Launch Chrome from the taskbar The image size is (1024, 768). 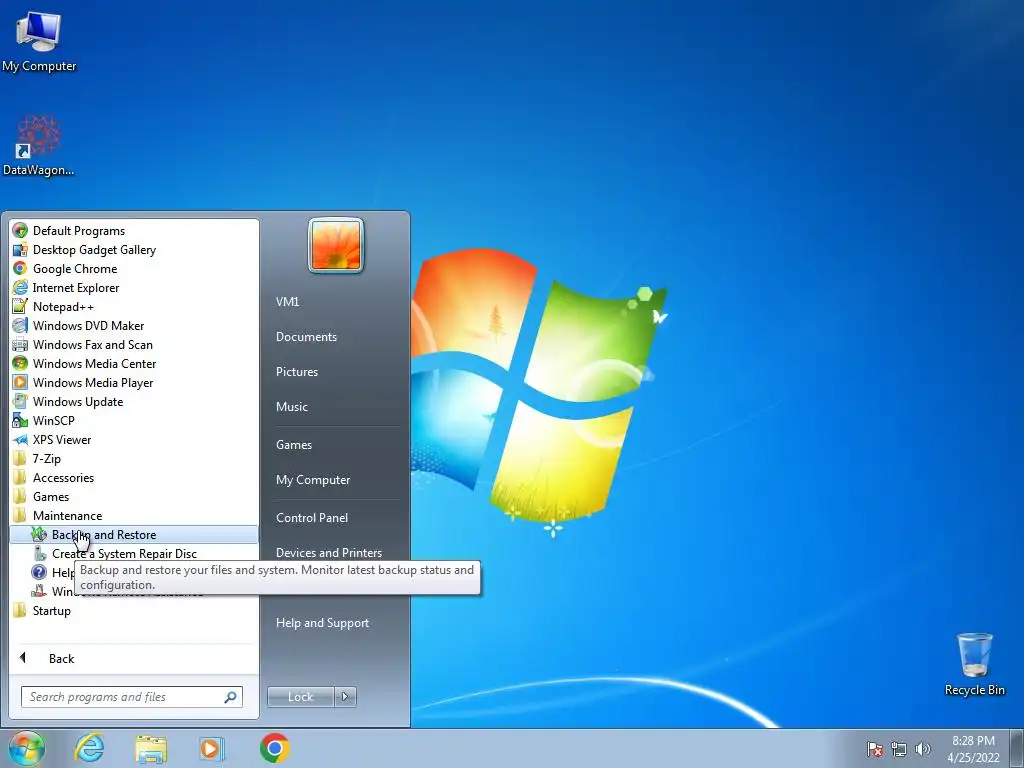click(274, 748)
